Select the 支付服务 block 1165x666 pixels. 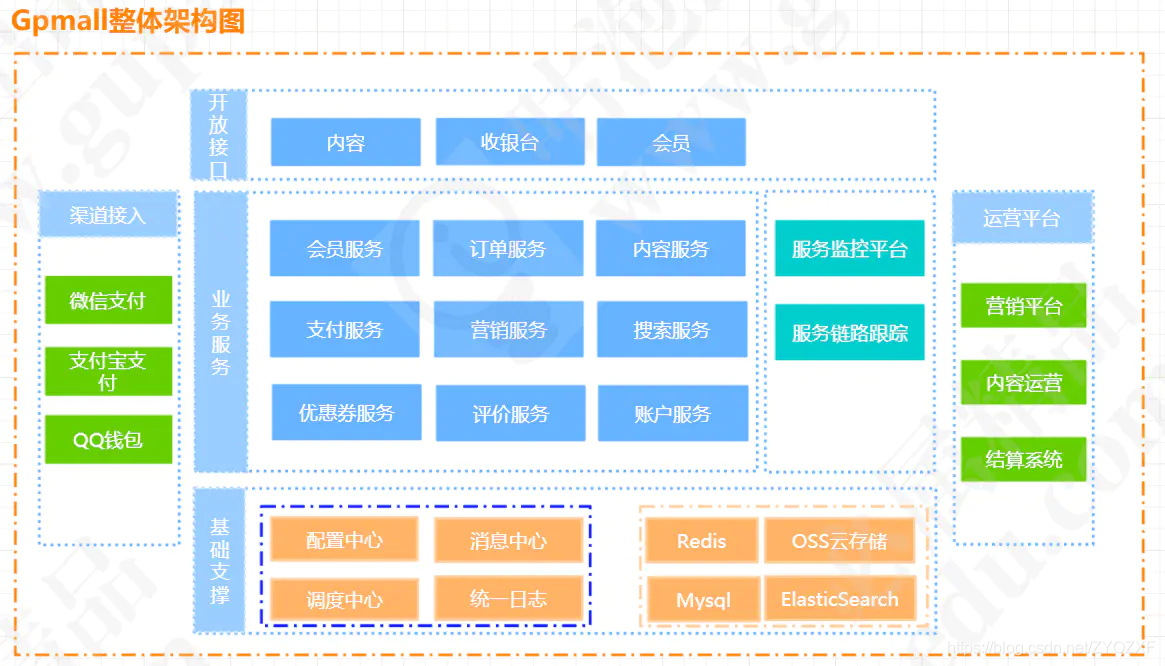(344, 330)
